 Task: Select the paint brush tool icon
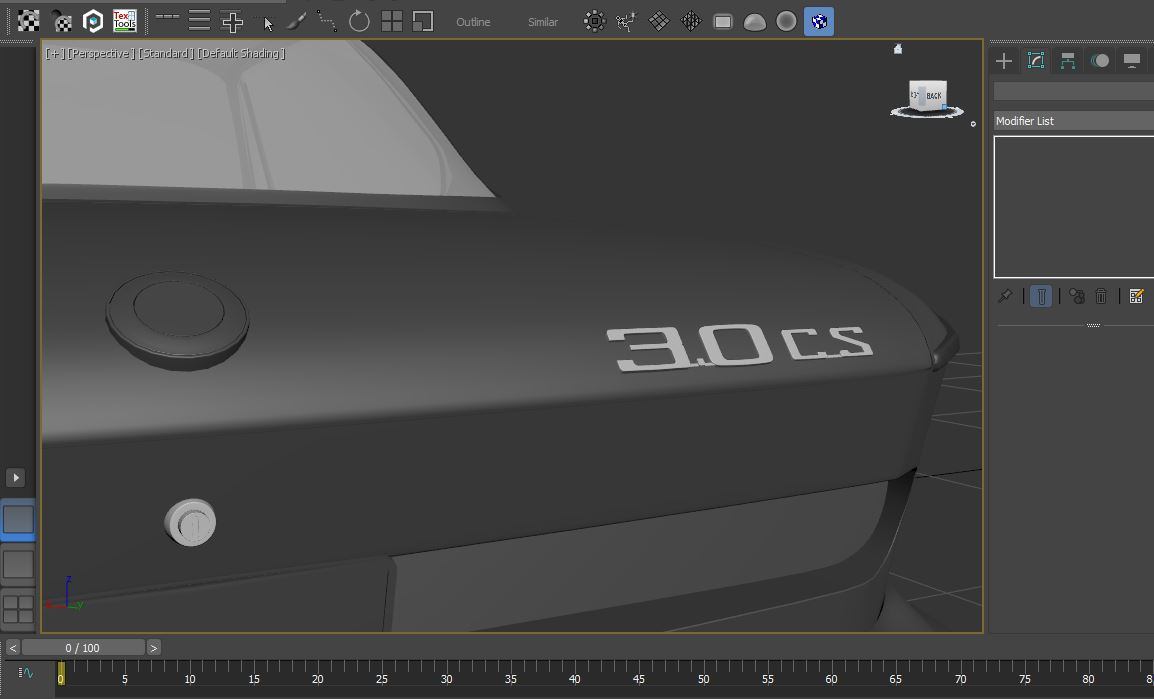296,21
